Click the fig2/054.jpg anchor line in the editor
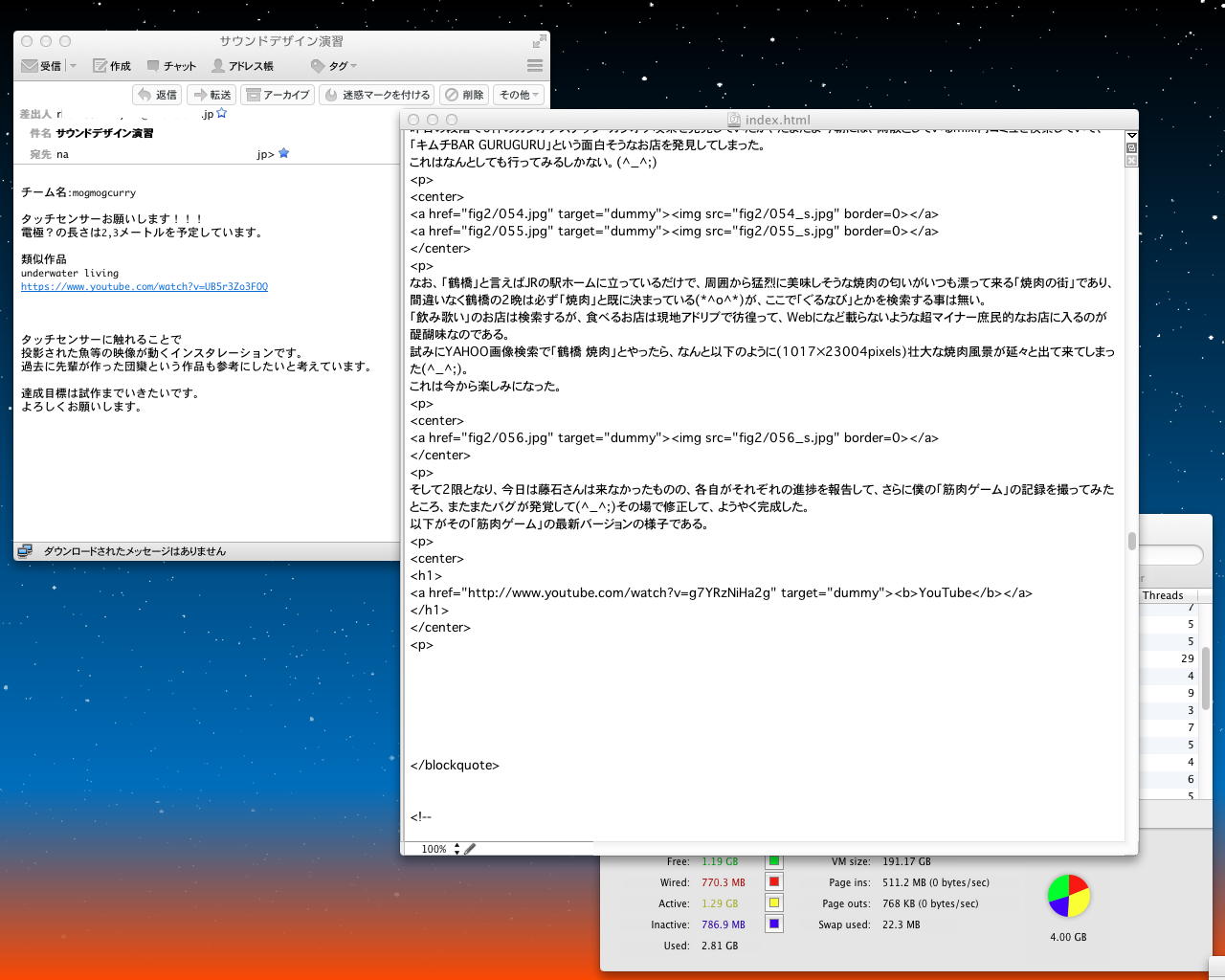The width and height of the screenshot is (1225, 980). (x=674, y=213)
